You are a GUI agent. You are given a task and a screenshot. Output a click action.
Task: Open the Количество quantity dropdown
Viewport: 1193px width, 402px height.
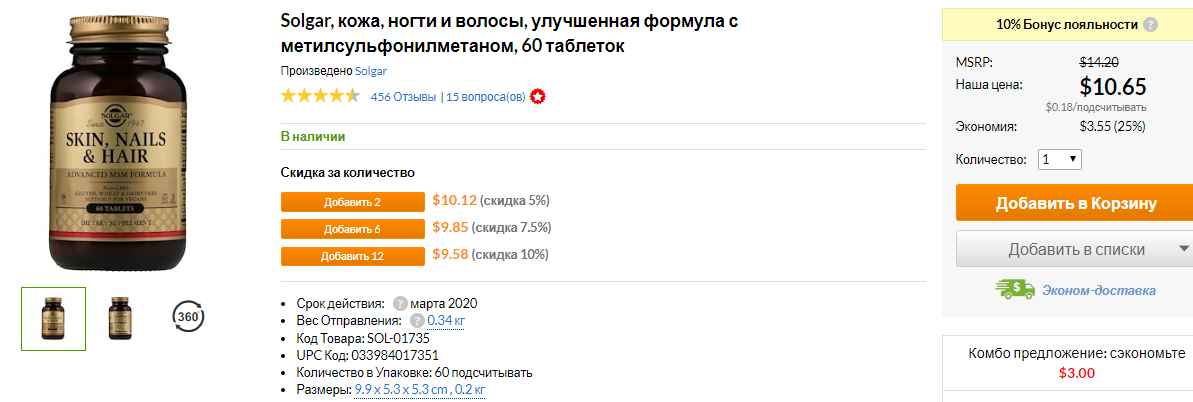[x=1060, y=159]
